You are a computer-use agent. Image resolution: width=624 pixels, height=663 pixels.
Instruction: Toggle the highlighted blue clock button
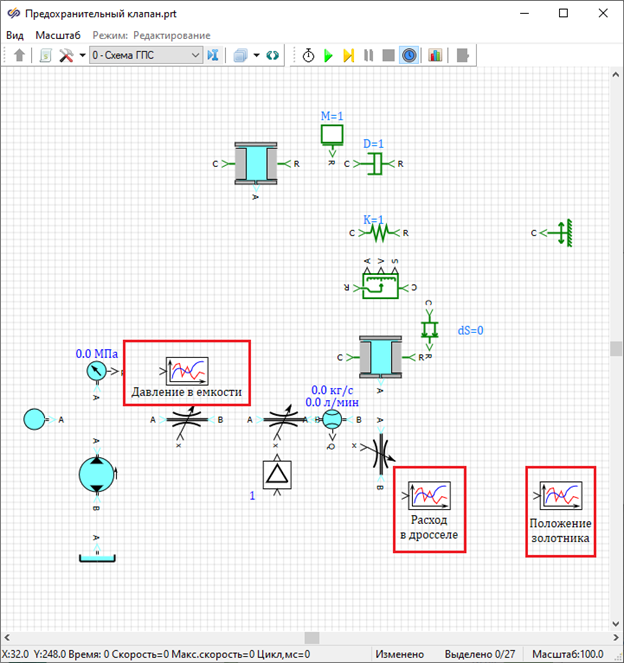[x=409, y=55]
